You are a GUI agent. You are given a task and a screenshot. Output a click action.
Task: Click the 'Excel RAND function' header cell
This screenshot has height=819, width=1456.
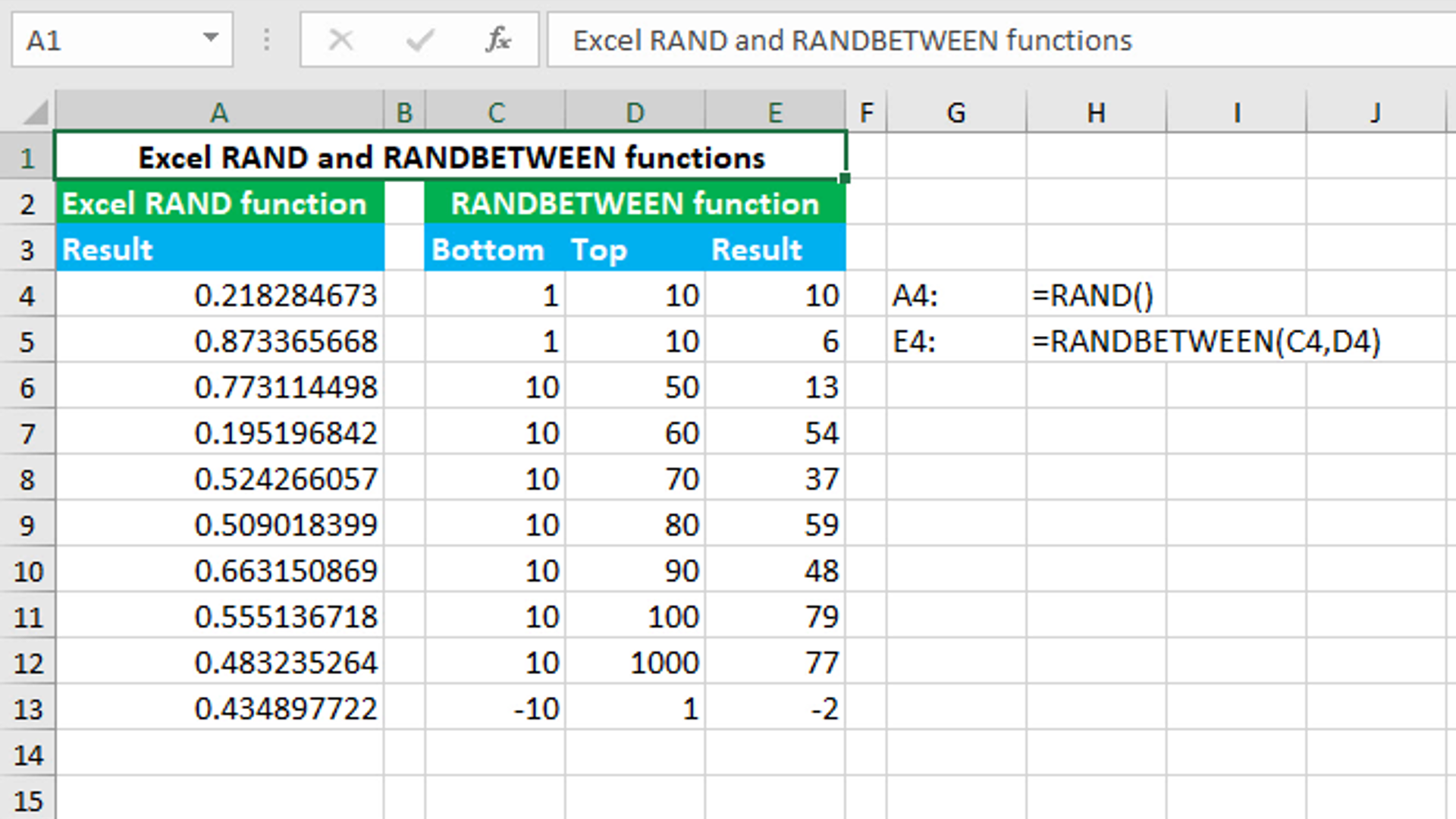[220, 203]
